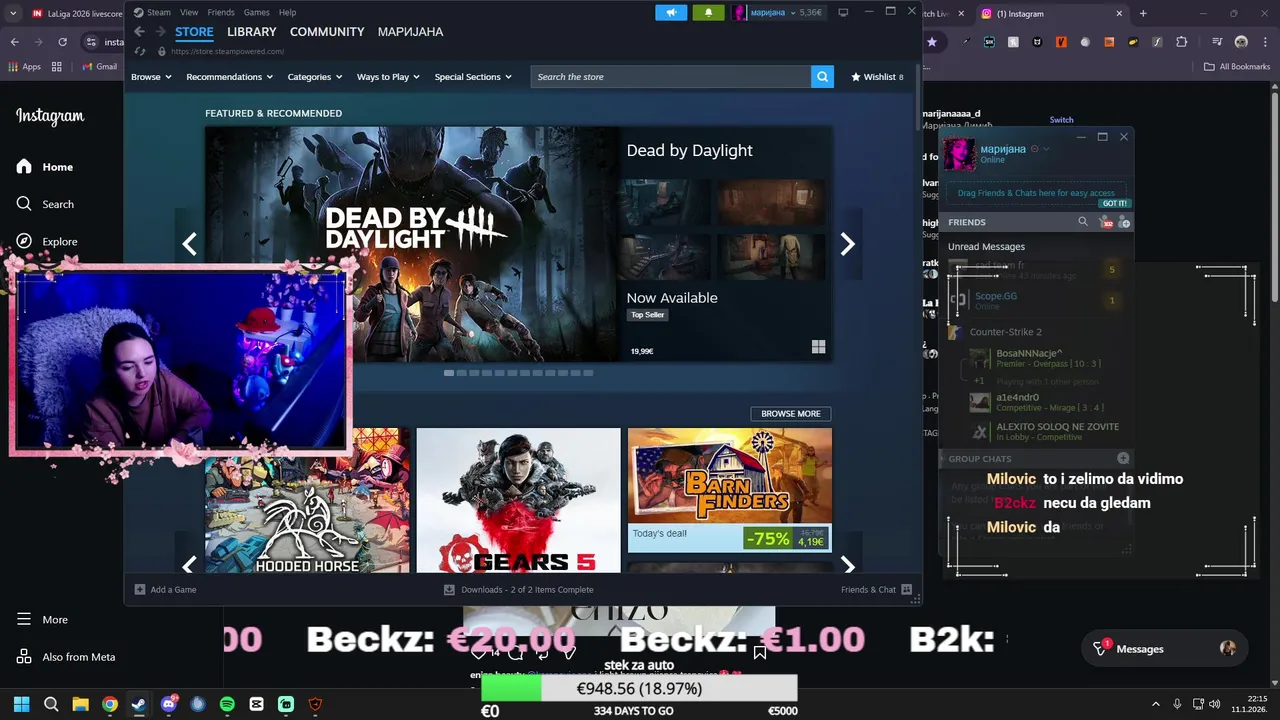Expand the Recommendations dropdown
The width and height of the screenshot is (1280, 720).
(x=230, y=77)
